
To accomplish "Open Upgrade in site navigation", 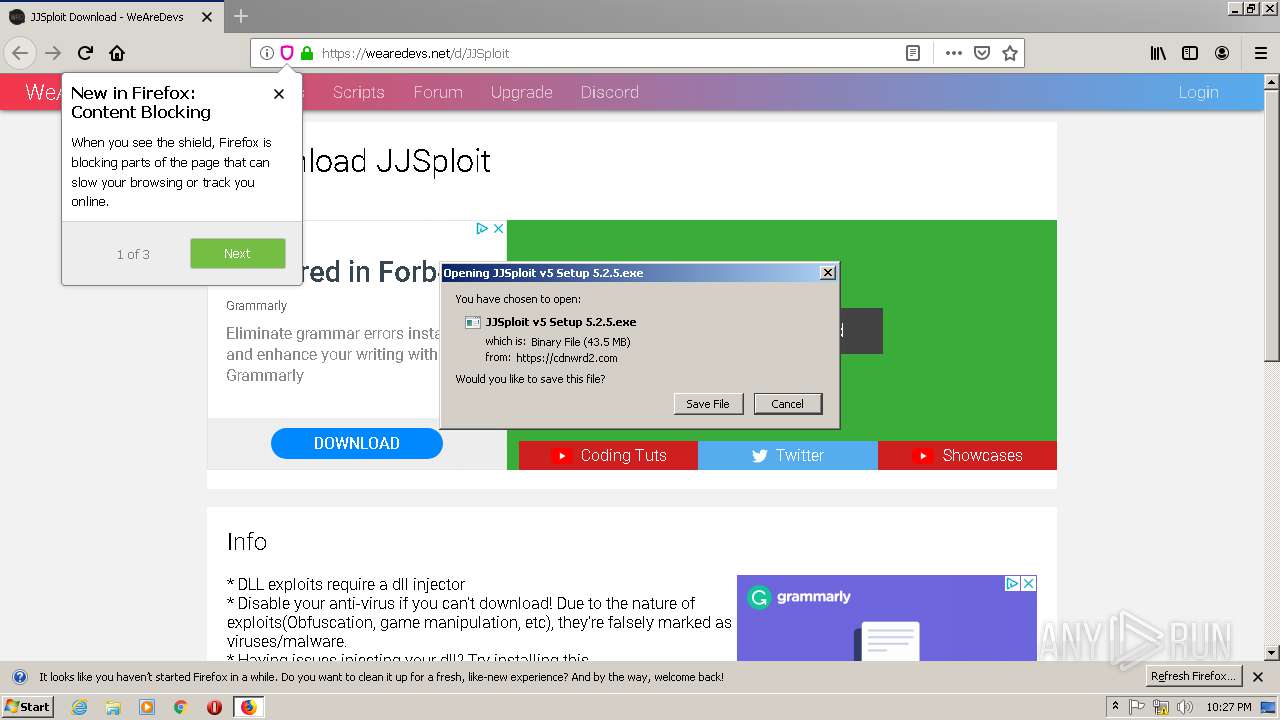I will [521, 92].
